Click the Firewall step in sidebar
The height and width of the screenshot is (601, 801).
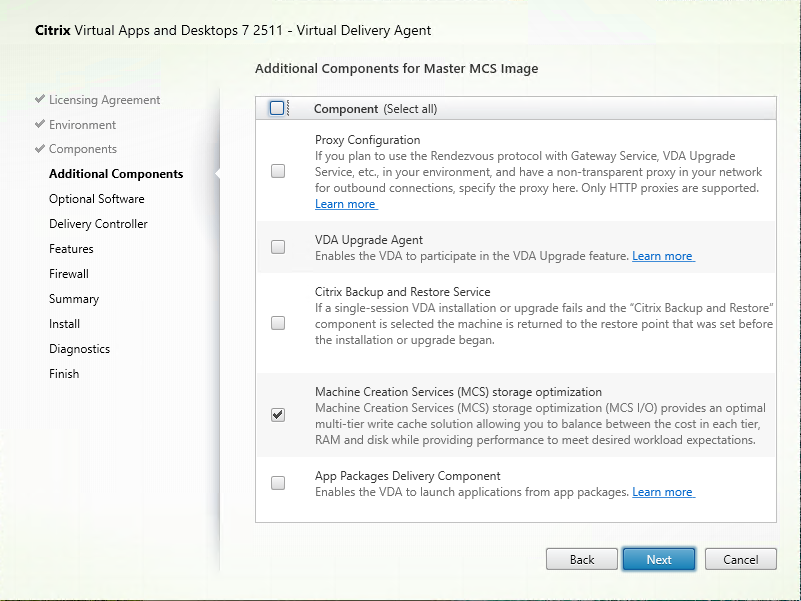[x=69, y=274]
